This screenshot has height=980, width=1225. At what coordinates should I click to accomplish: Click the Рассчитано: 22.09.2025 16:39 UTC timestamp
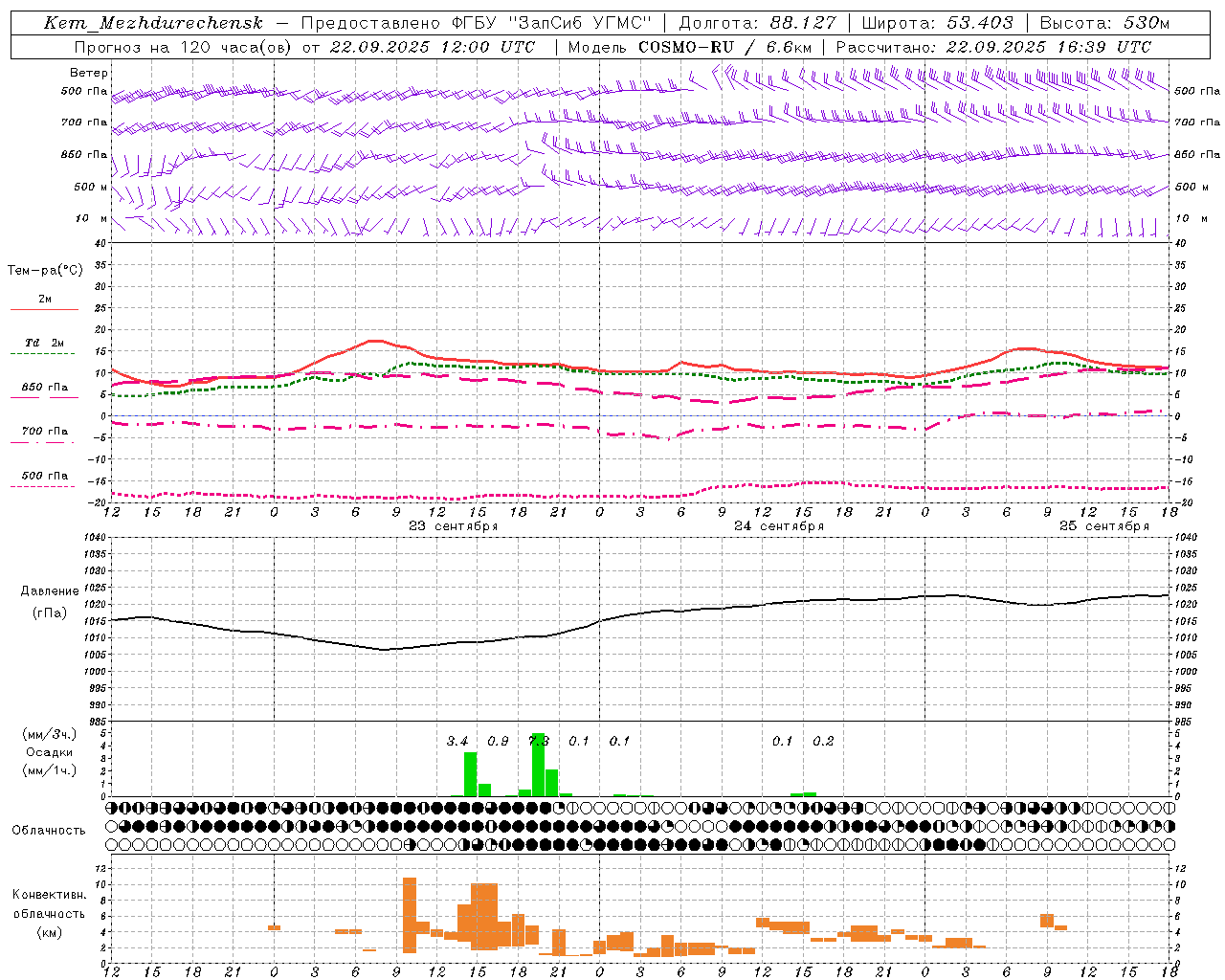(x=993, y=47)
